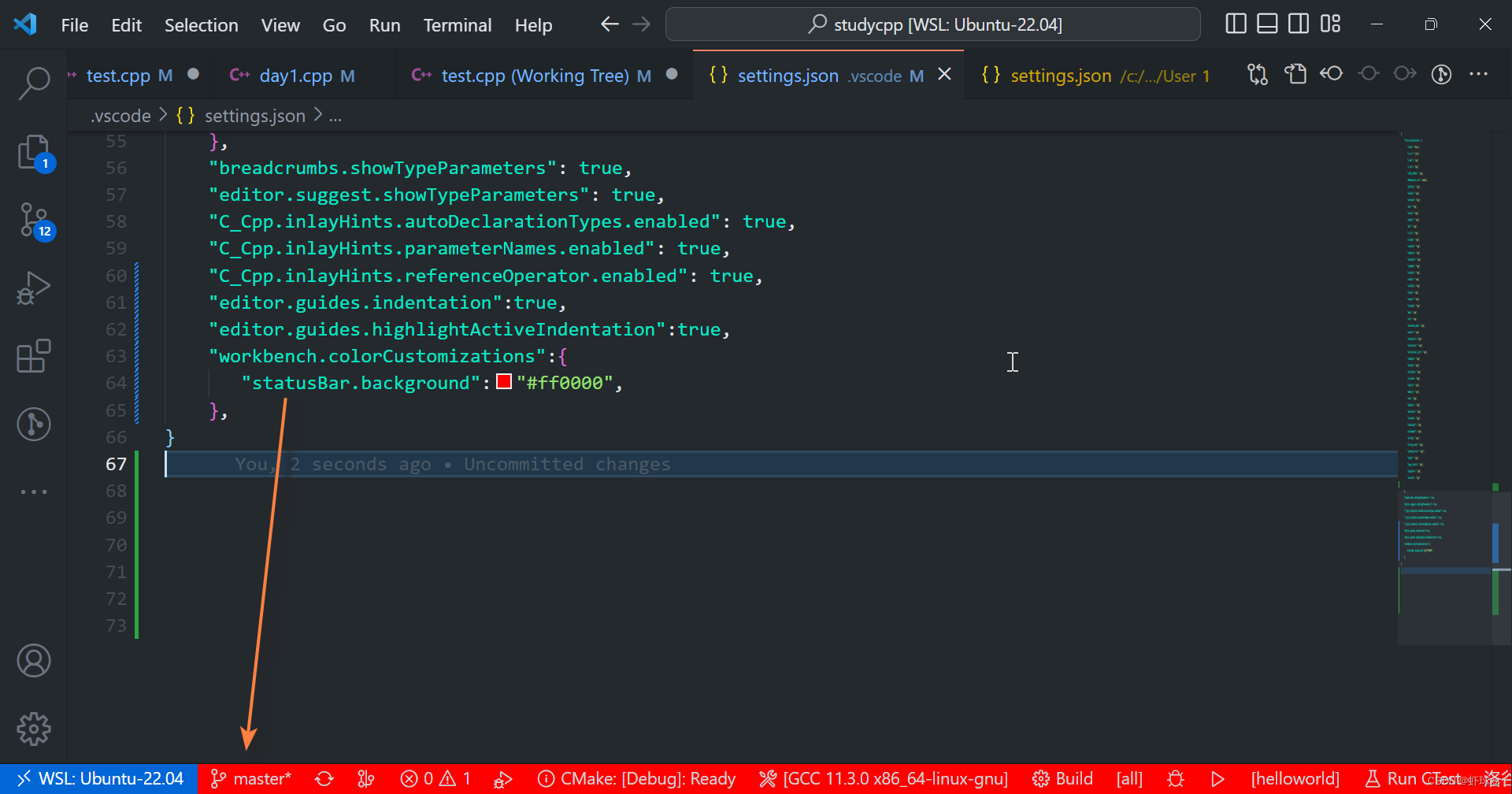The height and width of the screenshot is (794, 1512).
Task: Click the .vscode breadcrumb segment
Action: 120,116
